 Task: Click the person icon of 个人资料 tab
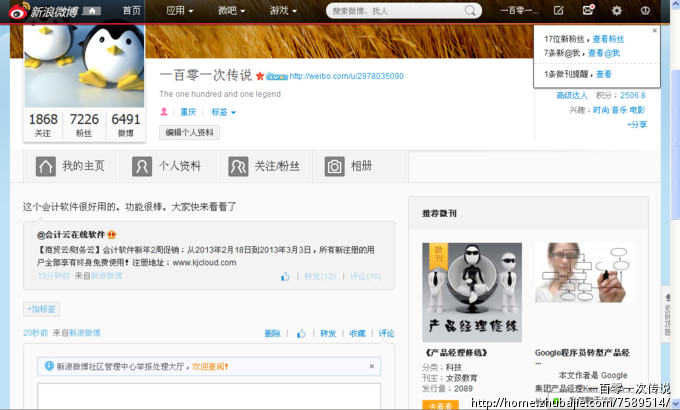142,166
